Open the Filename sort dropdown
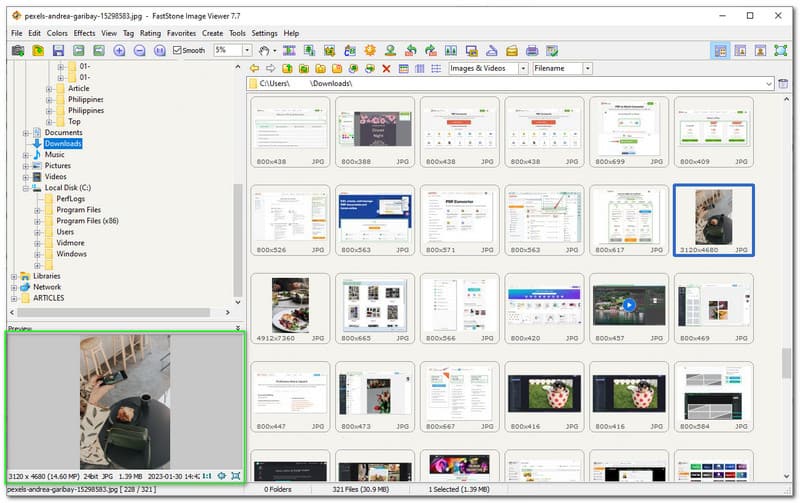The width and height of the screenshot is (800, 503). (587, 68)
